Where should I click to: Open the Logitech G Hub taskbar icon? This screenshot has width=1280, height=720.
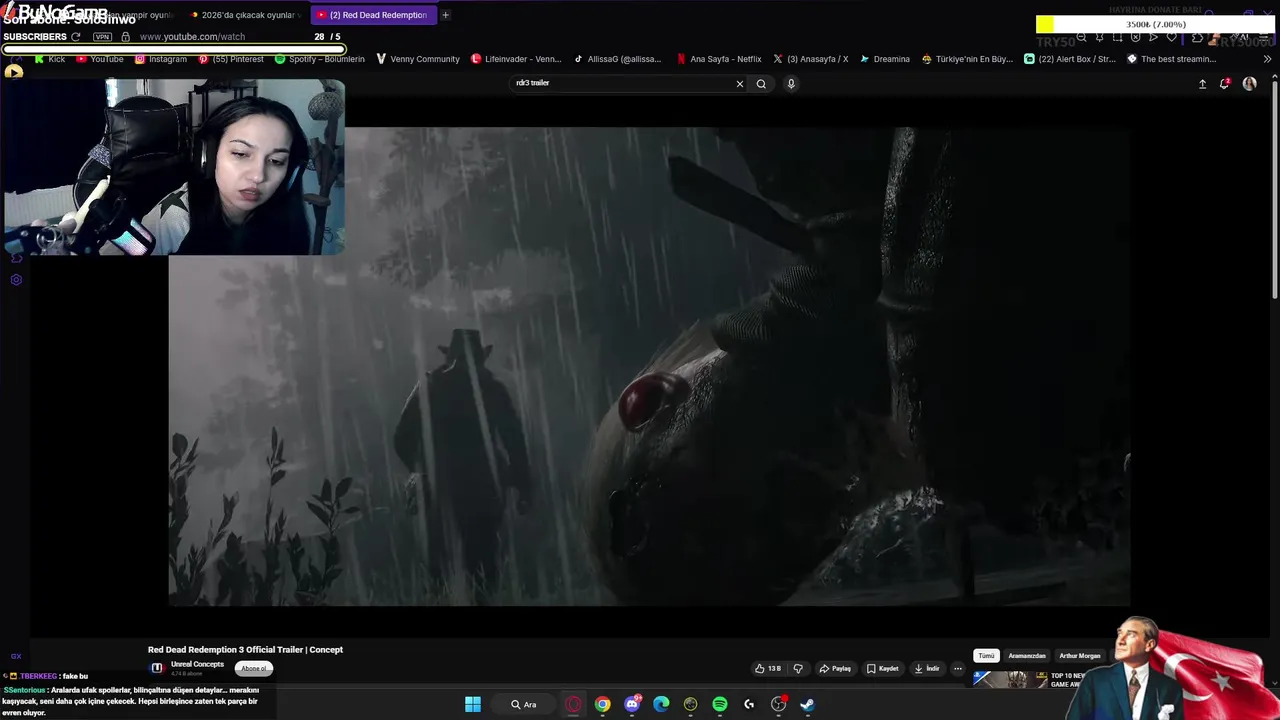point(749,705)
